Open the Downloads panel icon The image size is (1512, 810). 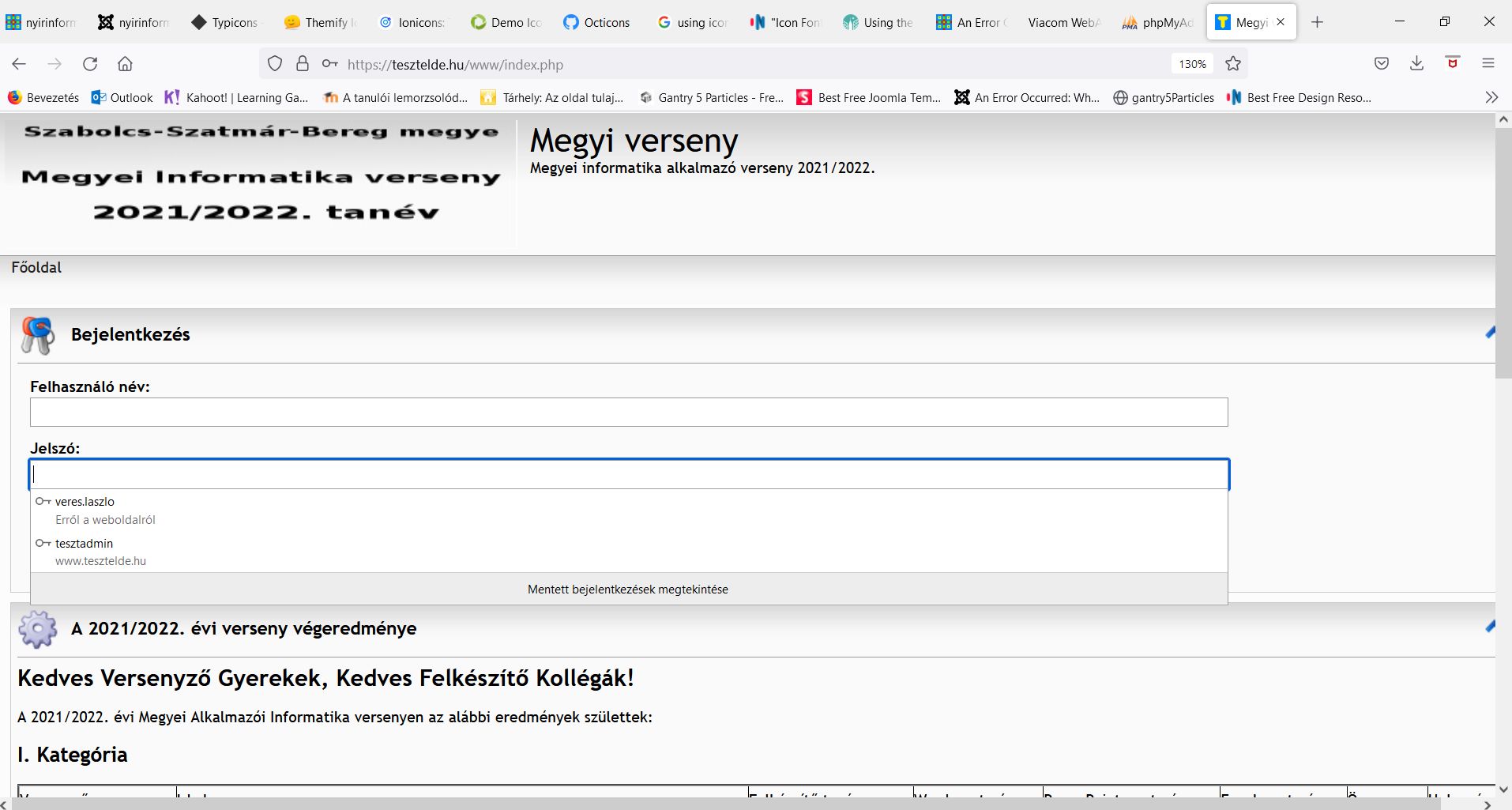click(1416, 64)
